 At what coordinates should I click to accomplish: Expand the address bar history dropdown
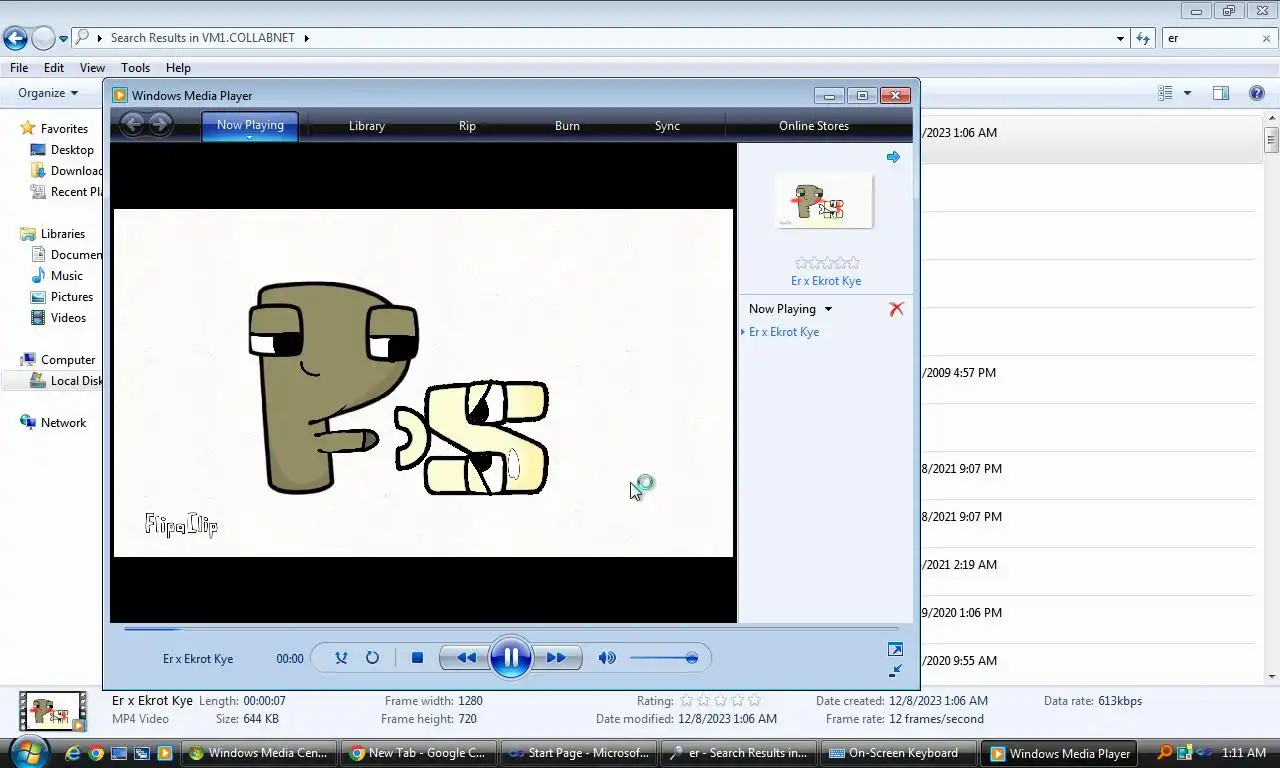click(x=1120, y=38)
